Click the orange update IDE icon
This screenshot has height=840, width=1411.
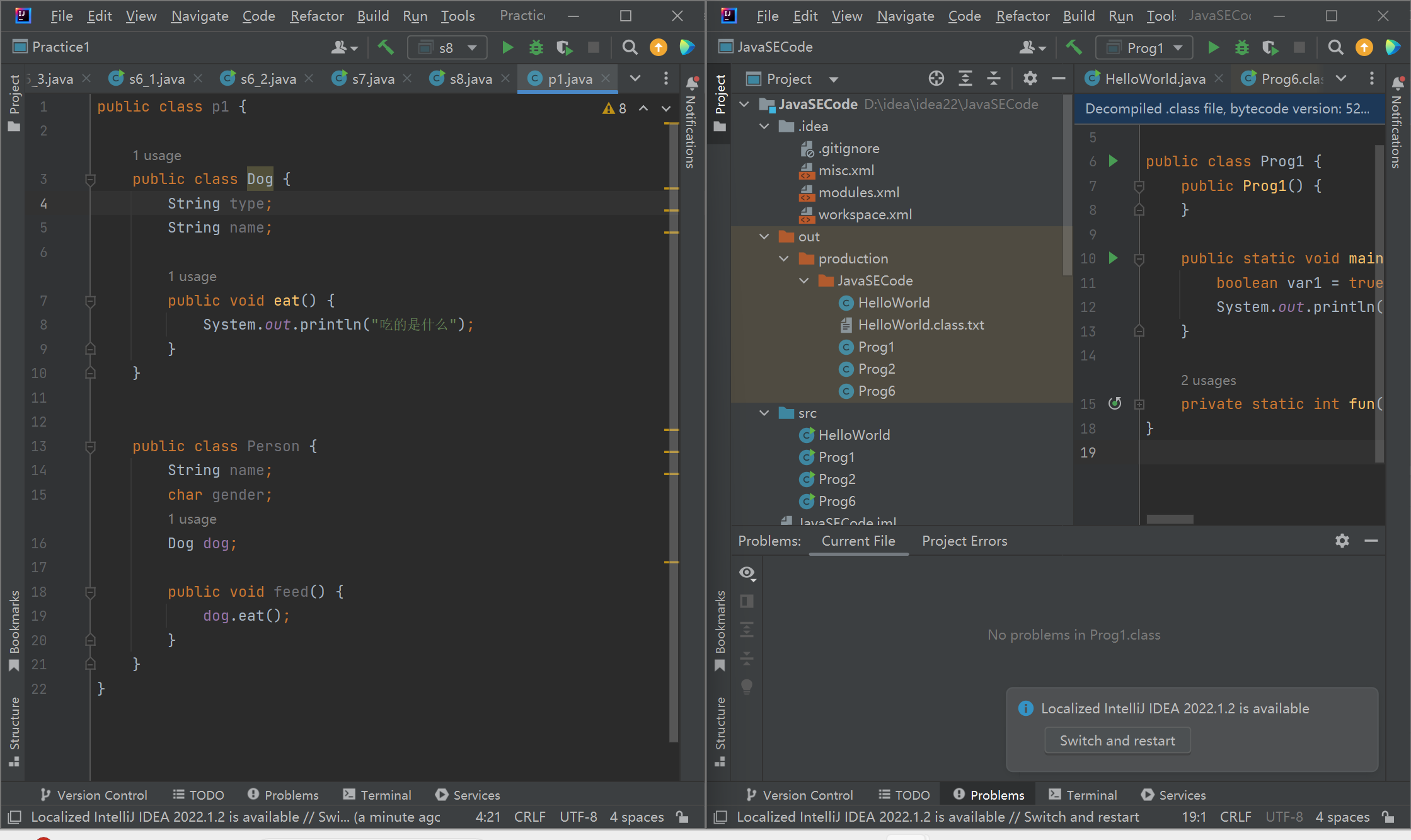[1364, 47]
